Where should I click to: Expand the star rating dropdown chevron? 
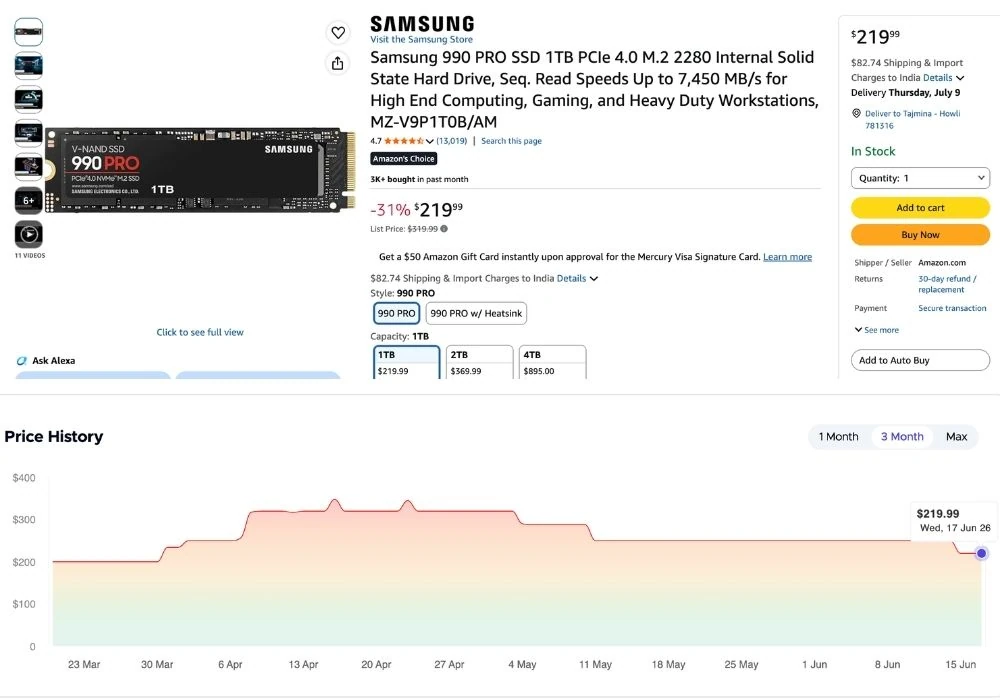click(430, 142)
